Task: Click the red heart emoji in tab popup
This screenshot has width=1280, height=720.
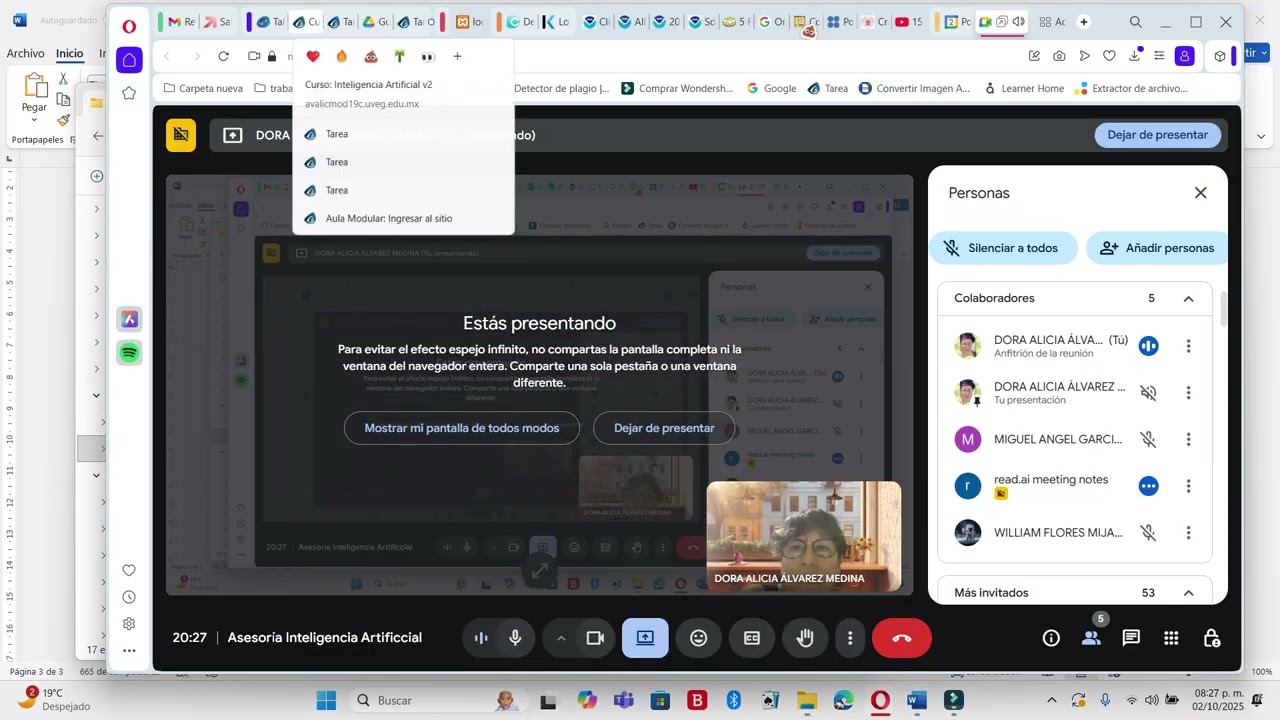Action: pyautogui.click(x=313, y=57)
